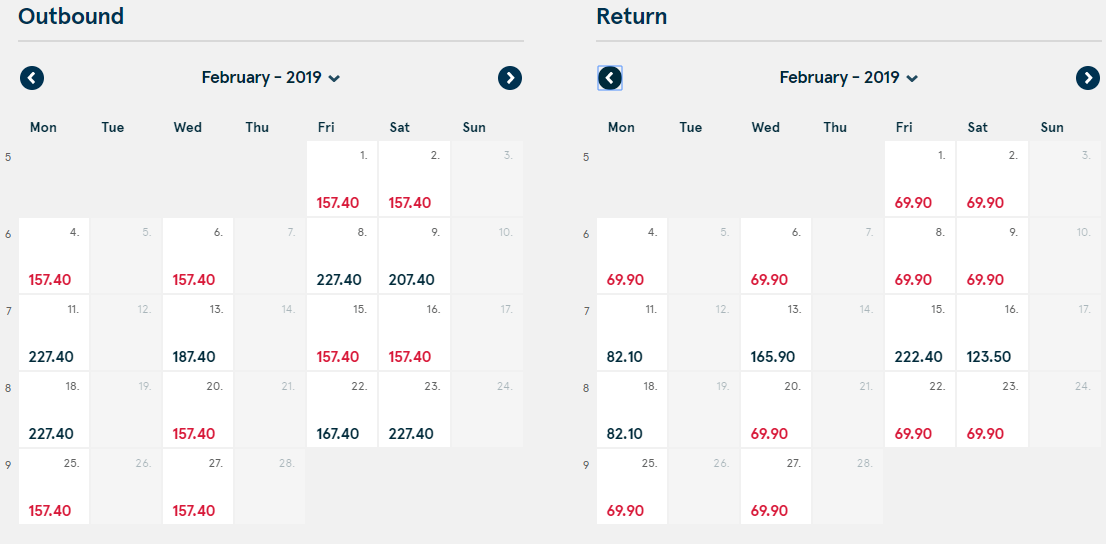Select Return February 2 at 69.90
Viewport: 1106px width, 544px height.
992,179
